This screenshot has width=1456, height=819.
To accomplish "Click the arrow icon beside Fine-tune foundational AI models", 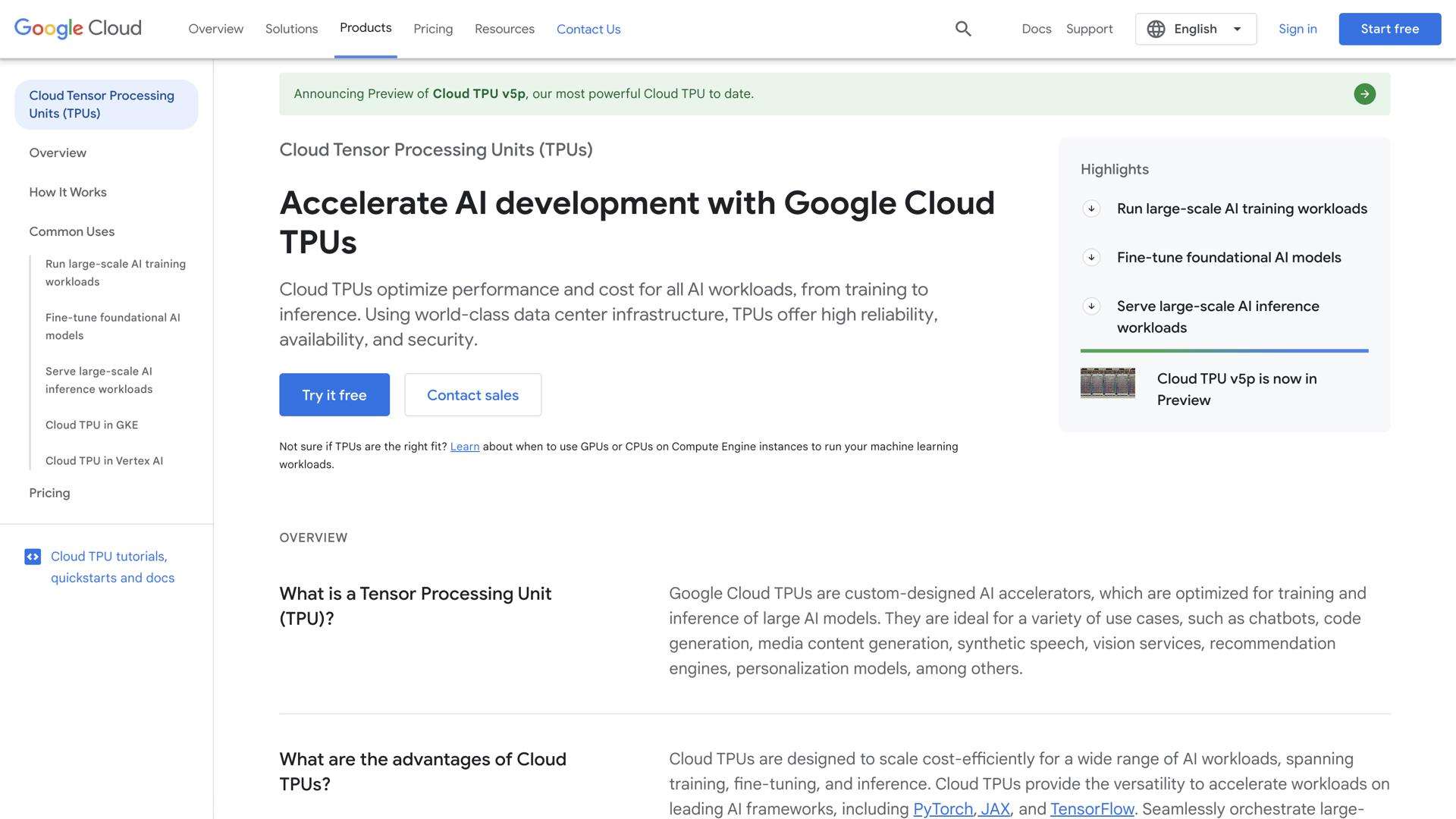I will coord(1091,257).
